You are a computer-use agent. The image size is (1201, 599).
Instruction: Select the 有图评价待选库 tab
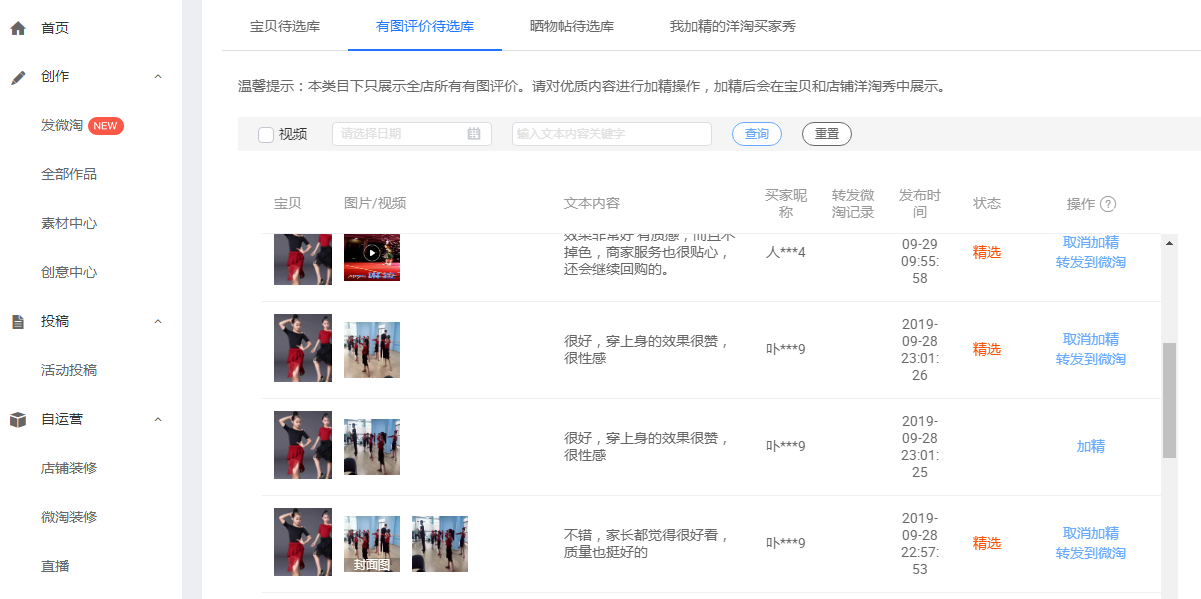pyautogui.click(x=425, y=26)
